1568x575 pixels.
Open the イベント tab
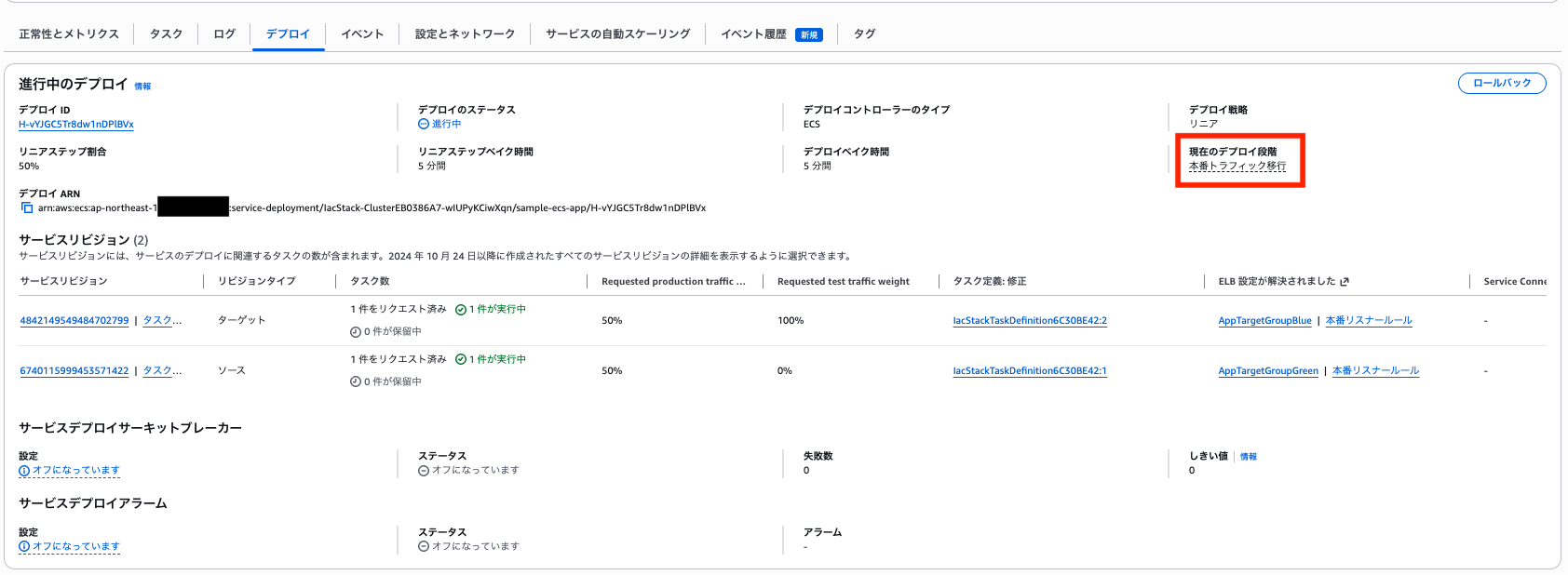coord(362,34)
